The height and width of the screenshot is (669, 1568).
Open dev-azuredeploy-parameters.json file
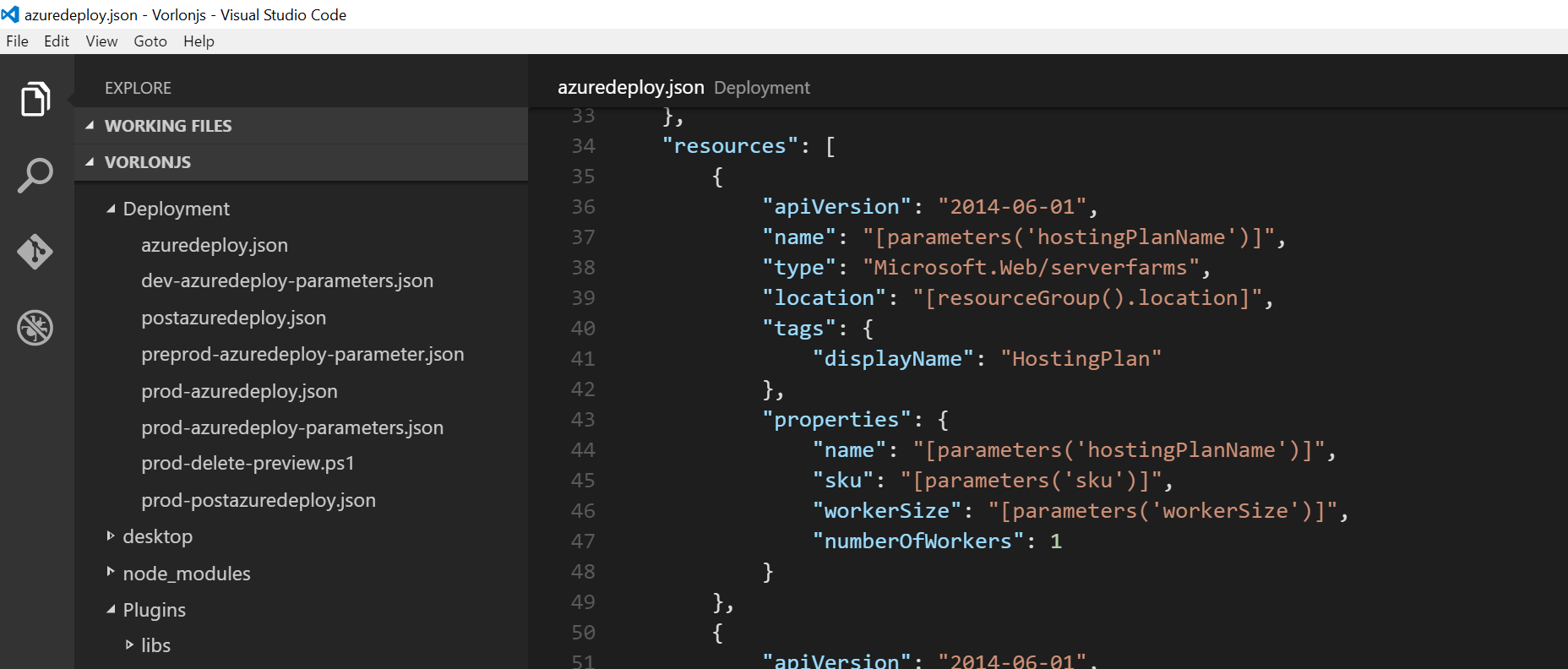tap(287, 280)
